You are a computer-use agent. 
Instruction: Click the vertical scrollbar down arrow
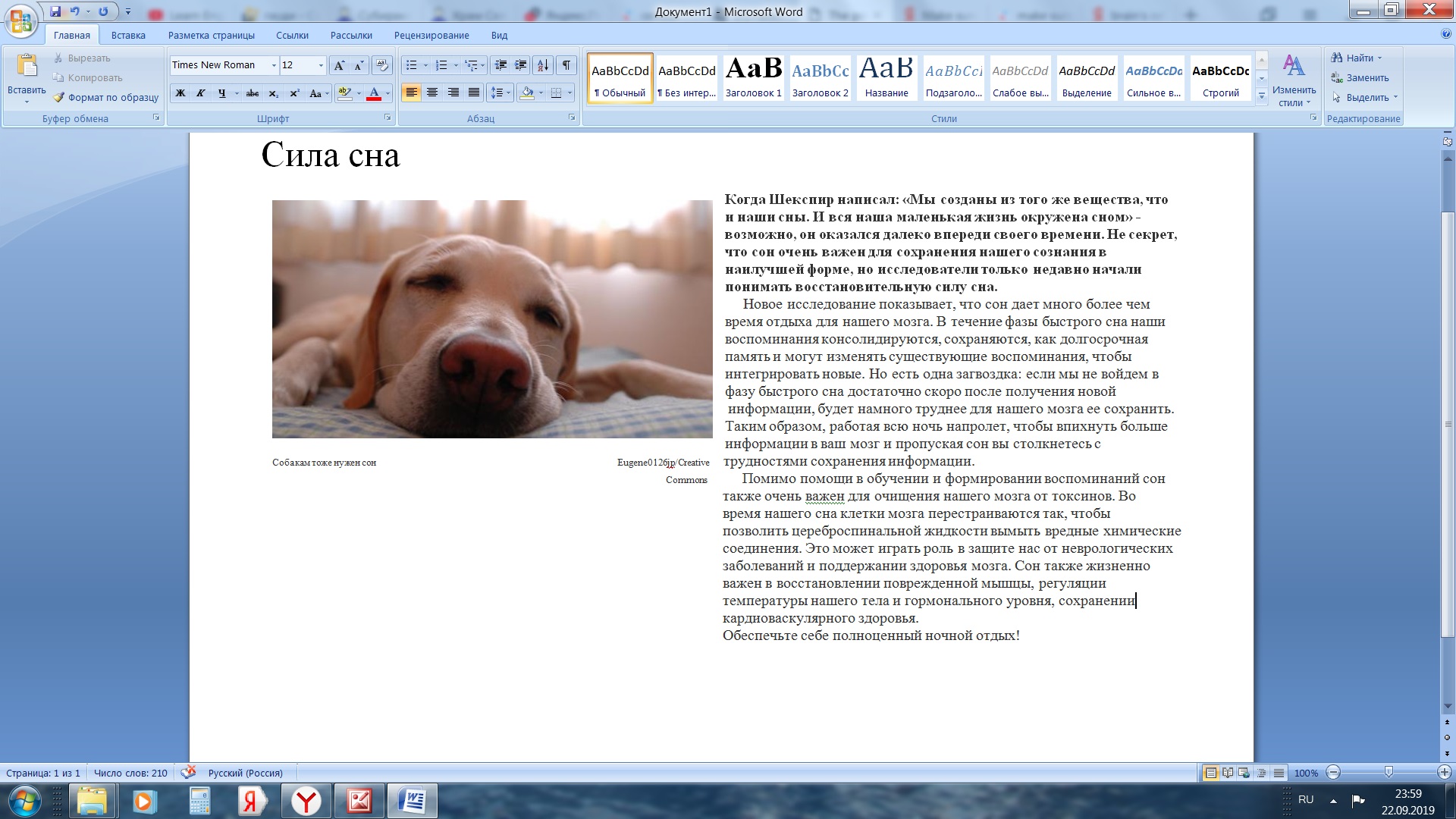pyautogui.click(x=1447, y=707)
